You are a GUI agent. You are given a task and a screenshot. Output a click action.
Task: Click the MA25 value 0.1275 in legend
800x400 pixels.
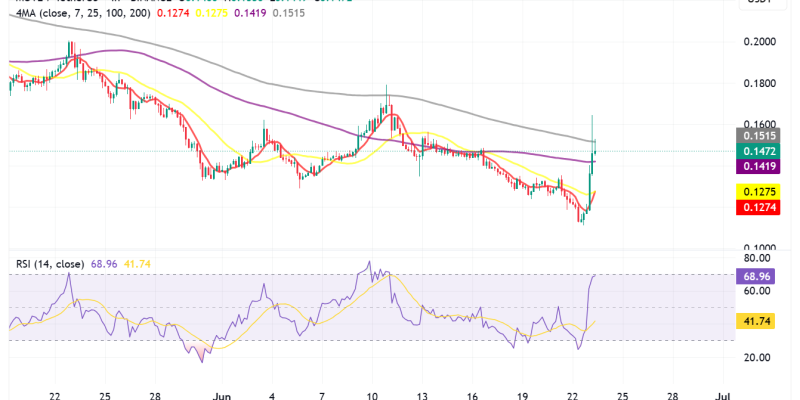211,14
